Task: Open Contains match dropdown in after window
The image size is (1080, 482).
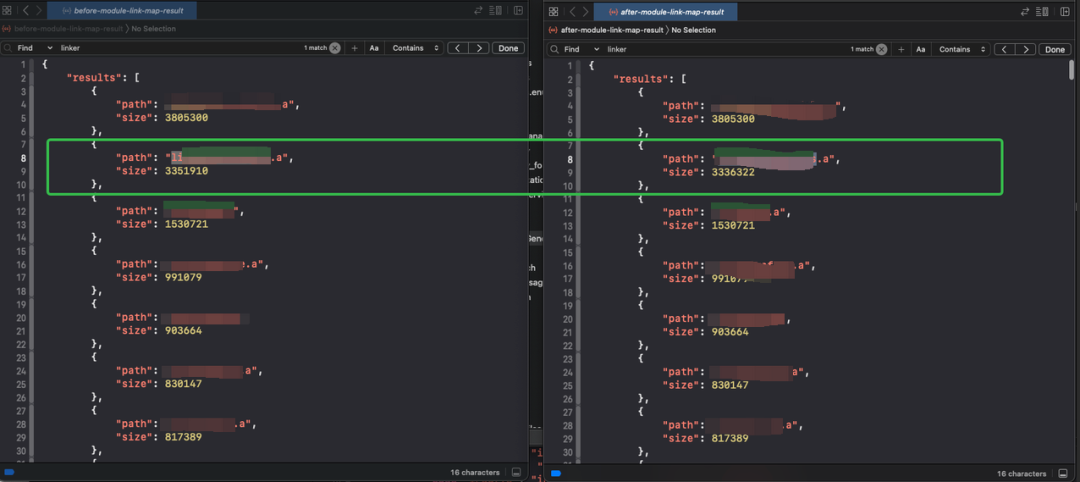Action: click(962, 50)
